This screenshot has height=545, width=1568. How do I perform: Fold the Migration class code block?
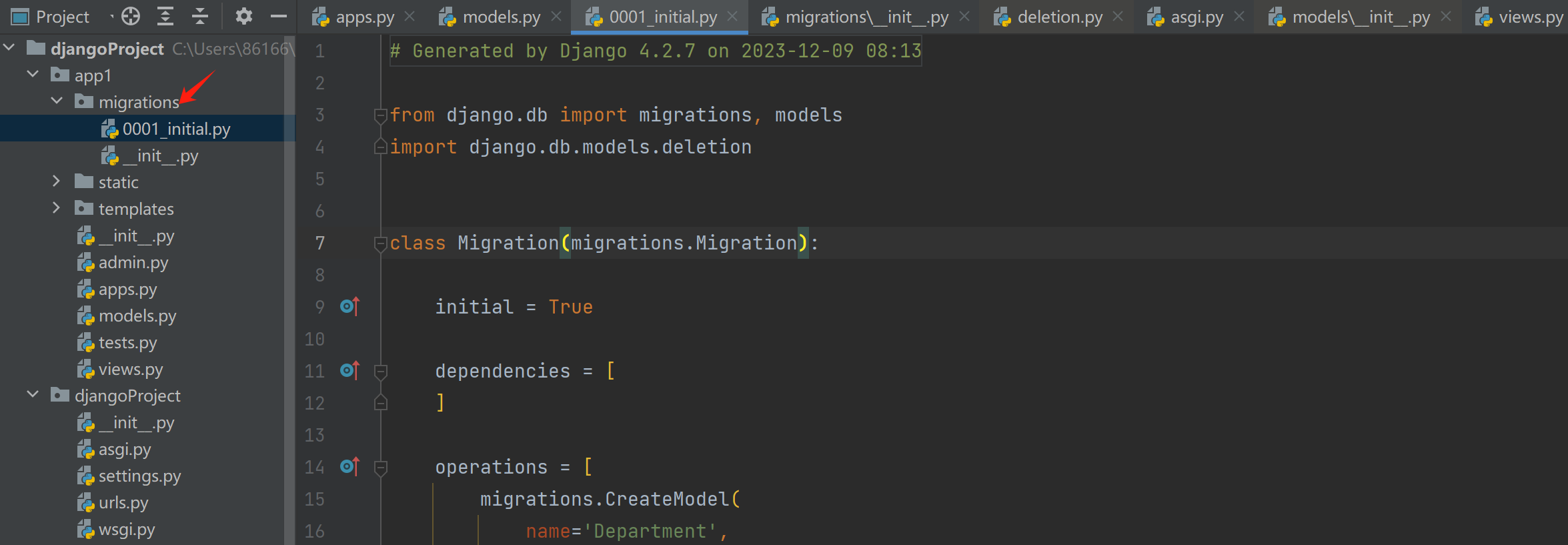[x=381, y=243]
